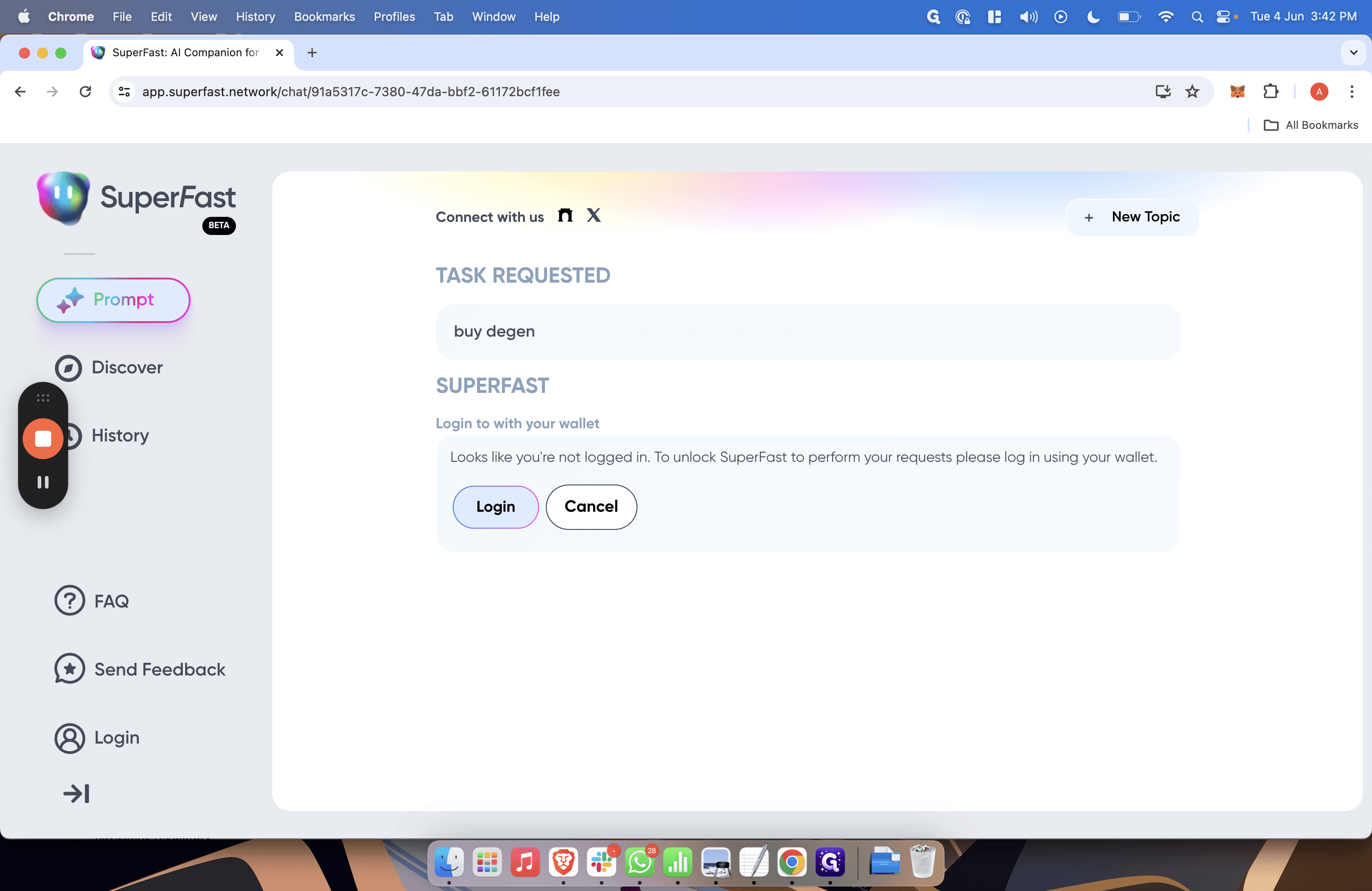Open a new Chrome tab
Screen dimensions: 1372x891
[312, 53]
